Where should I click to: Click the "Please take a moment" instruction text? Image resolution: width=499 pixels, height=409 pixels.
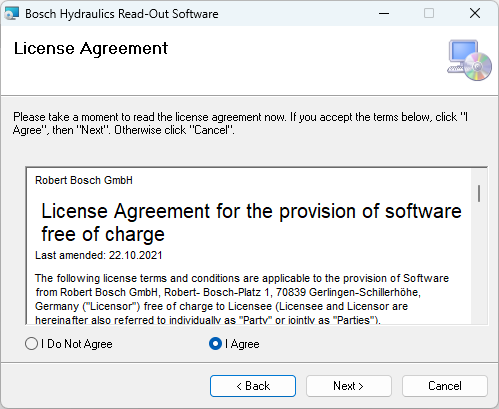point(240,123)
